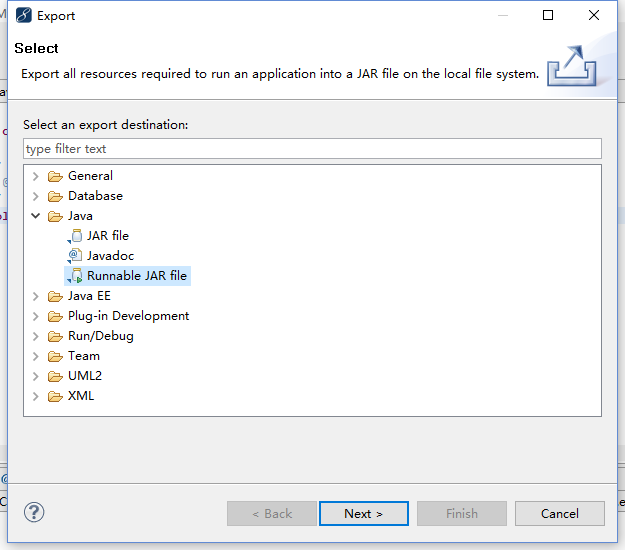This screenshot has height=550, width=625.
Task: Select the Java tree label
Action: [80, 216]
